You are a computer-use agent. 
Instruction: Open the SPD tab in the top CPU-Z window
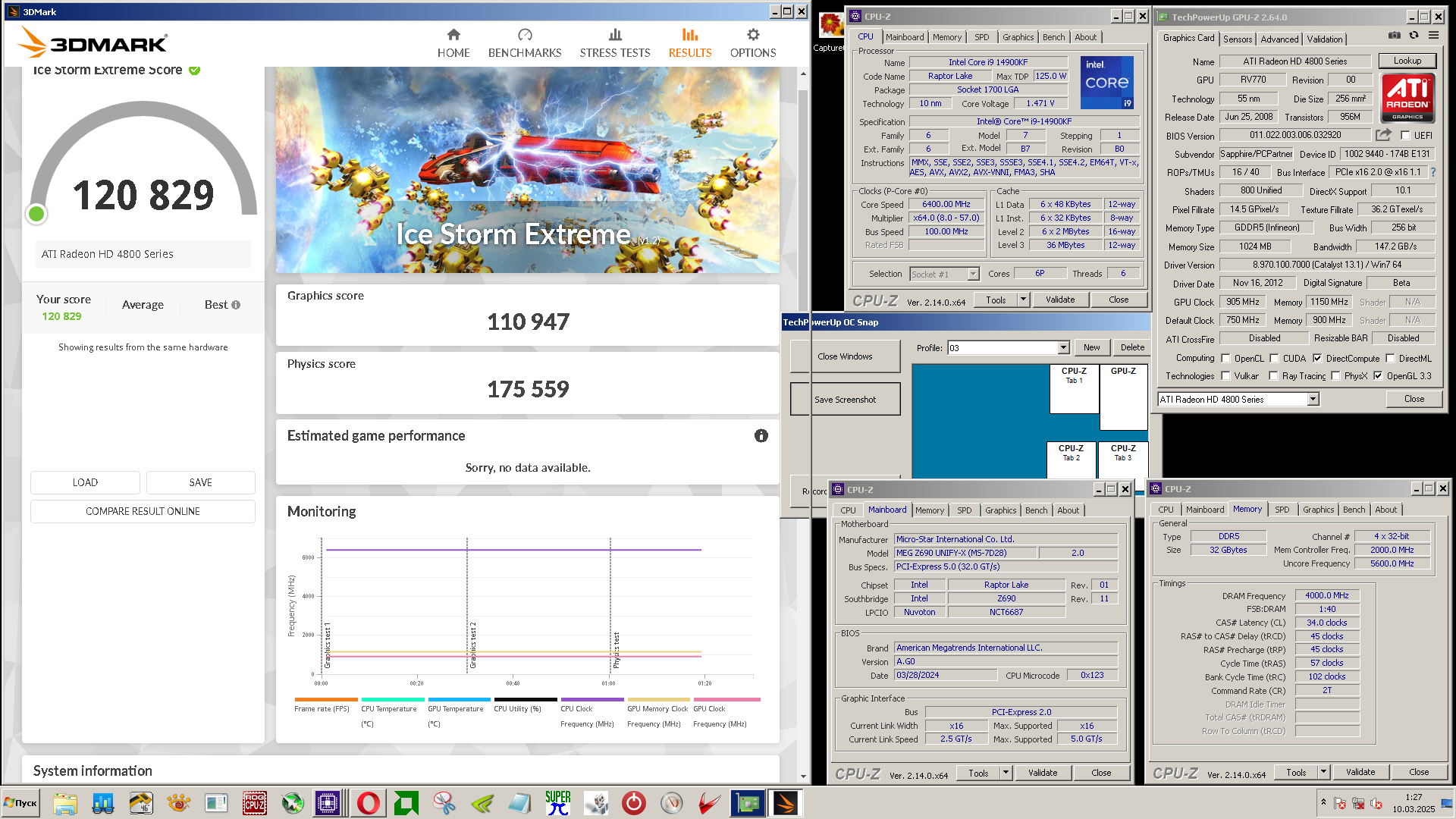(981, 37)
